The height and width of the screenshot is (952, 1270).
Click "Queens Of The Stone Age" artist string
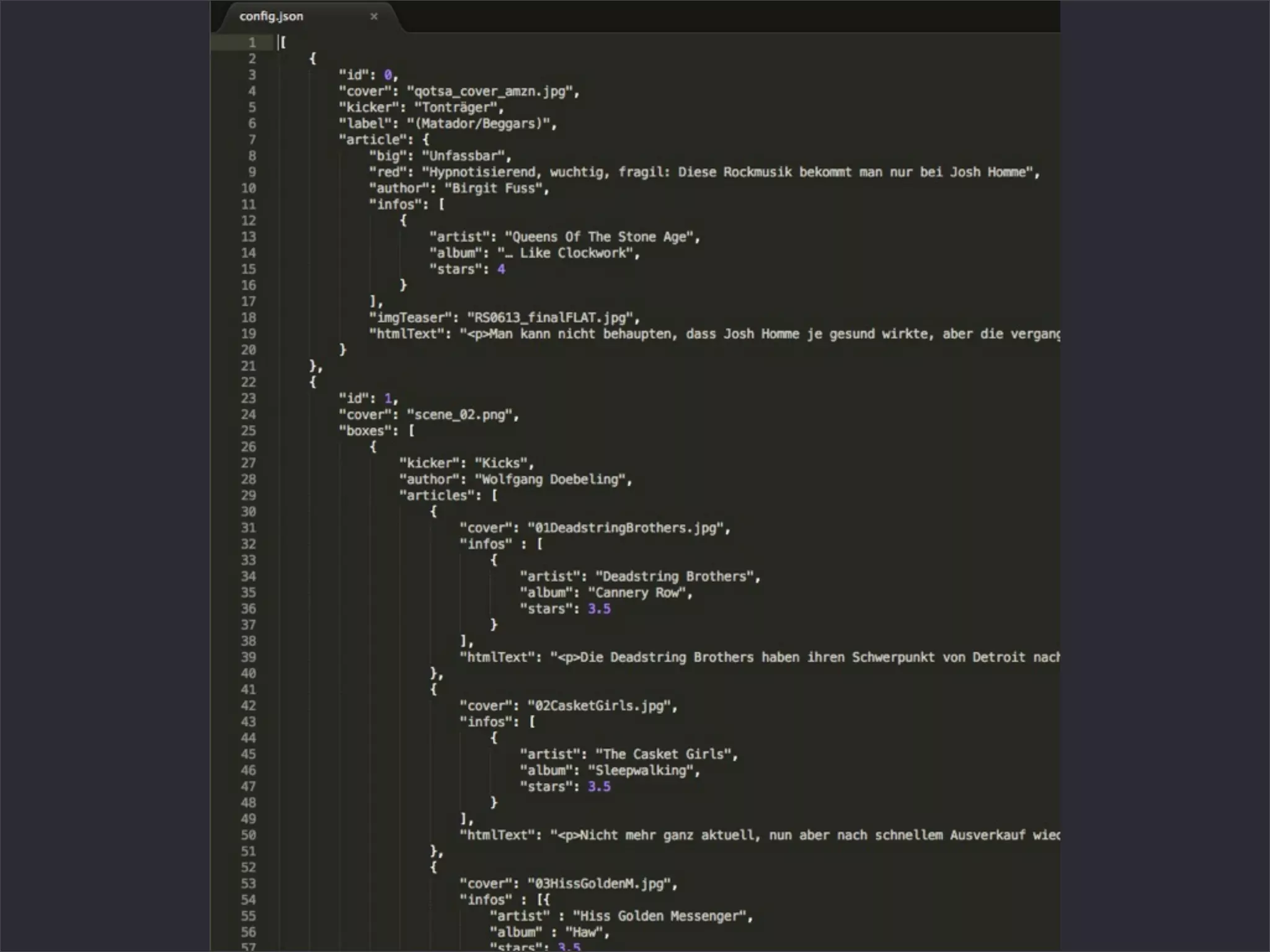pyautogui.click(x=598, y=237)
